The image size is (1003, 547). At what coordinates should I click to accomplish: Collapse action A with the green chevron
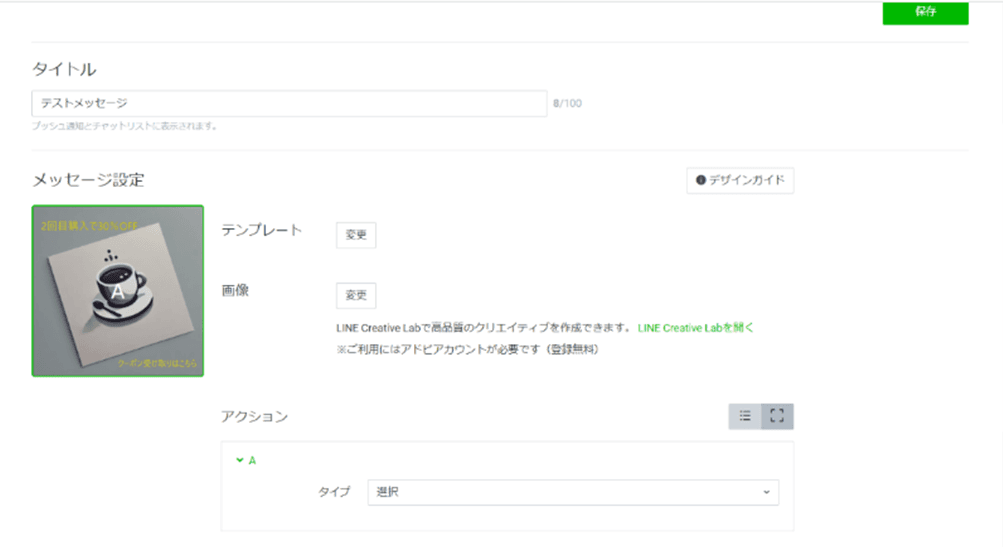coord(239,460)
